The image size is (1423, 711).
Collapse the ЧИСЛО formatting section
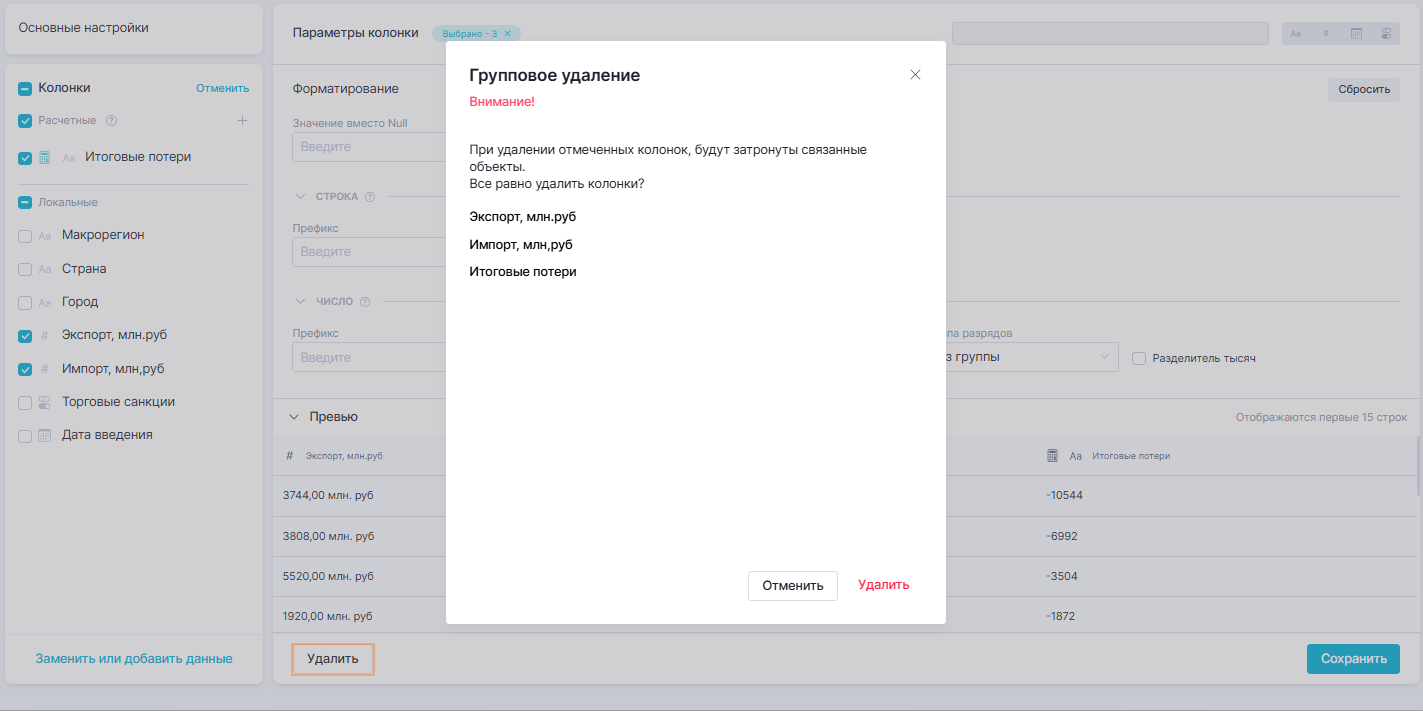coord(300,302)
